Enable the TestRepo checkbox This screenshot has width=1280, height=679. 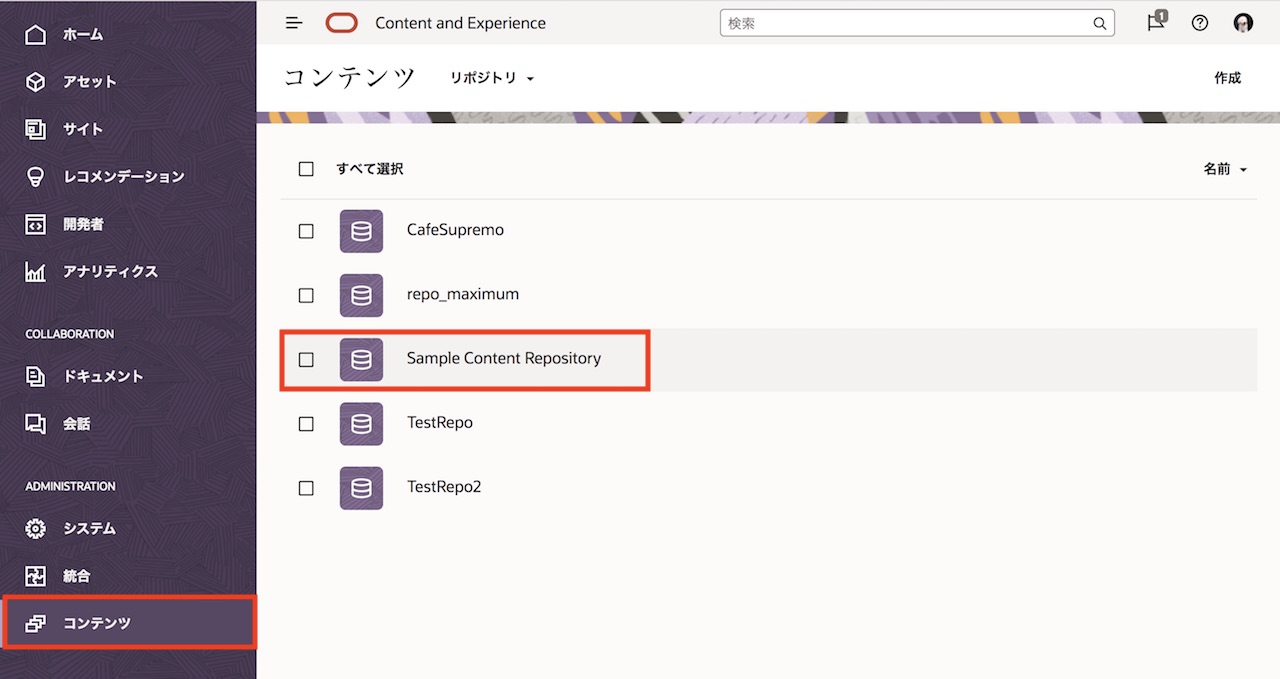(x=306, y=424)
